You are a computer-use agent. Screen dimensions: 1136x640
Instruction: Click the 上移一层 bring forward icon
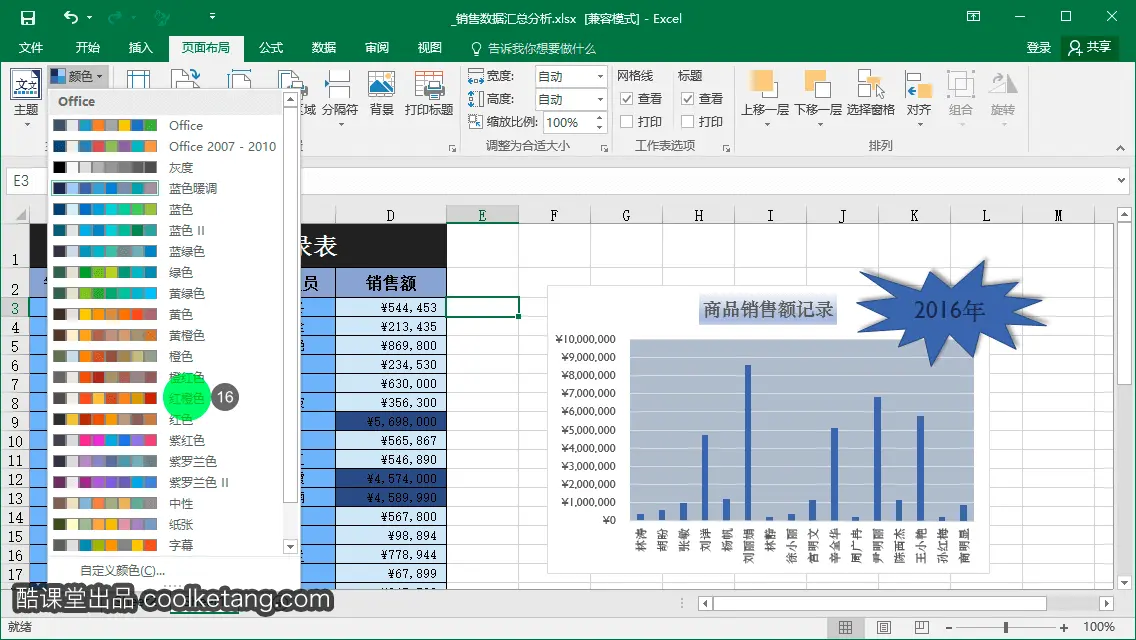765,99
